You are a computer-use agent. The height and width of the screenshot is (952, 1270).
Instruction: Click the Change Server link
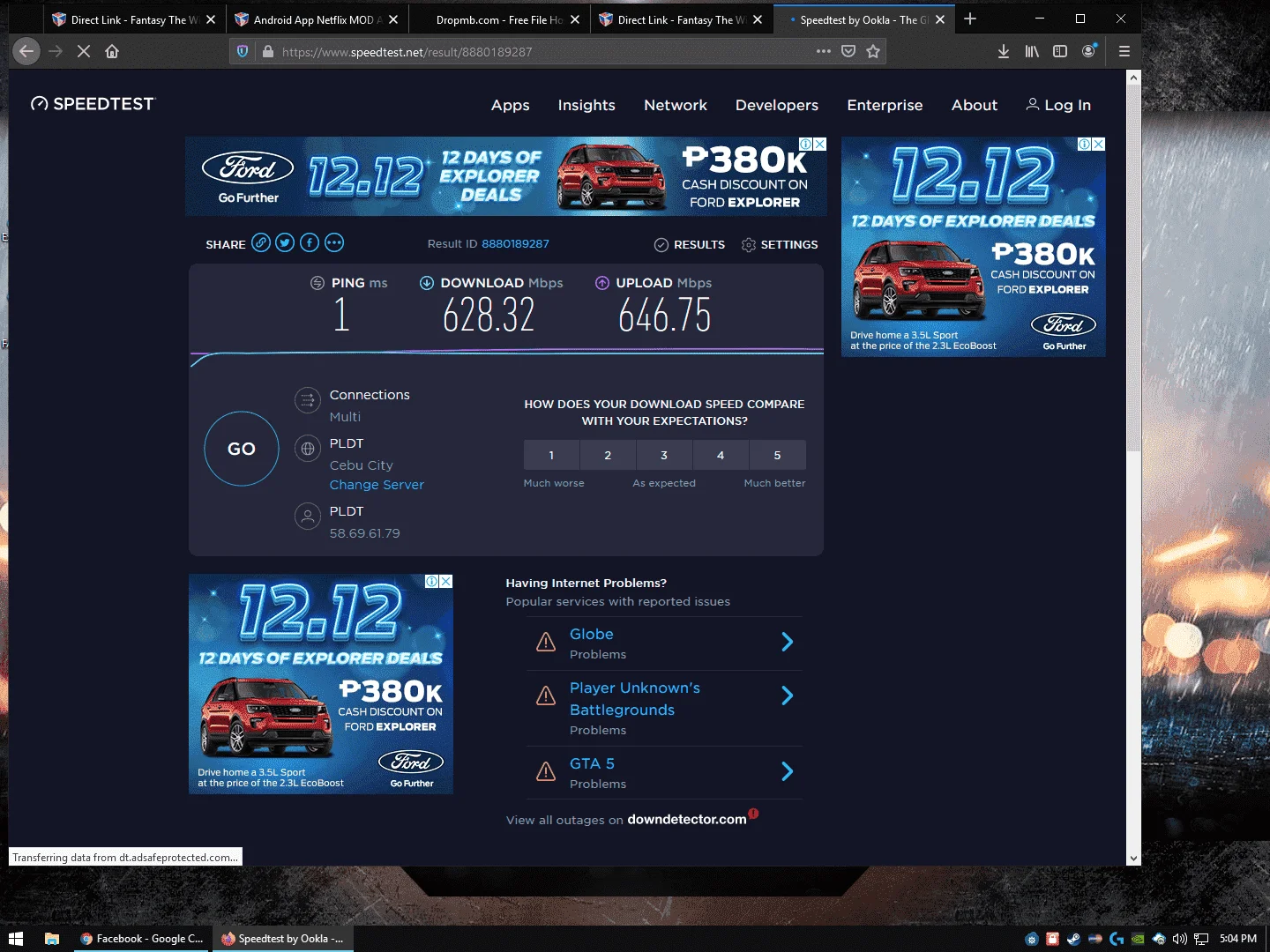click(x=377, y=485)
